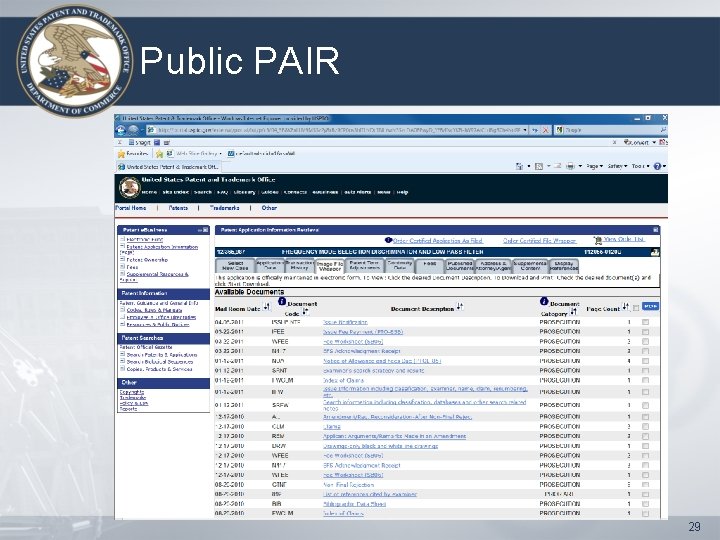The width and height of the screenshot is (720, 540).
Task: Open the Non-Final Rejection document link
Action: pyautogui.click(x=349, y=485)
